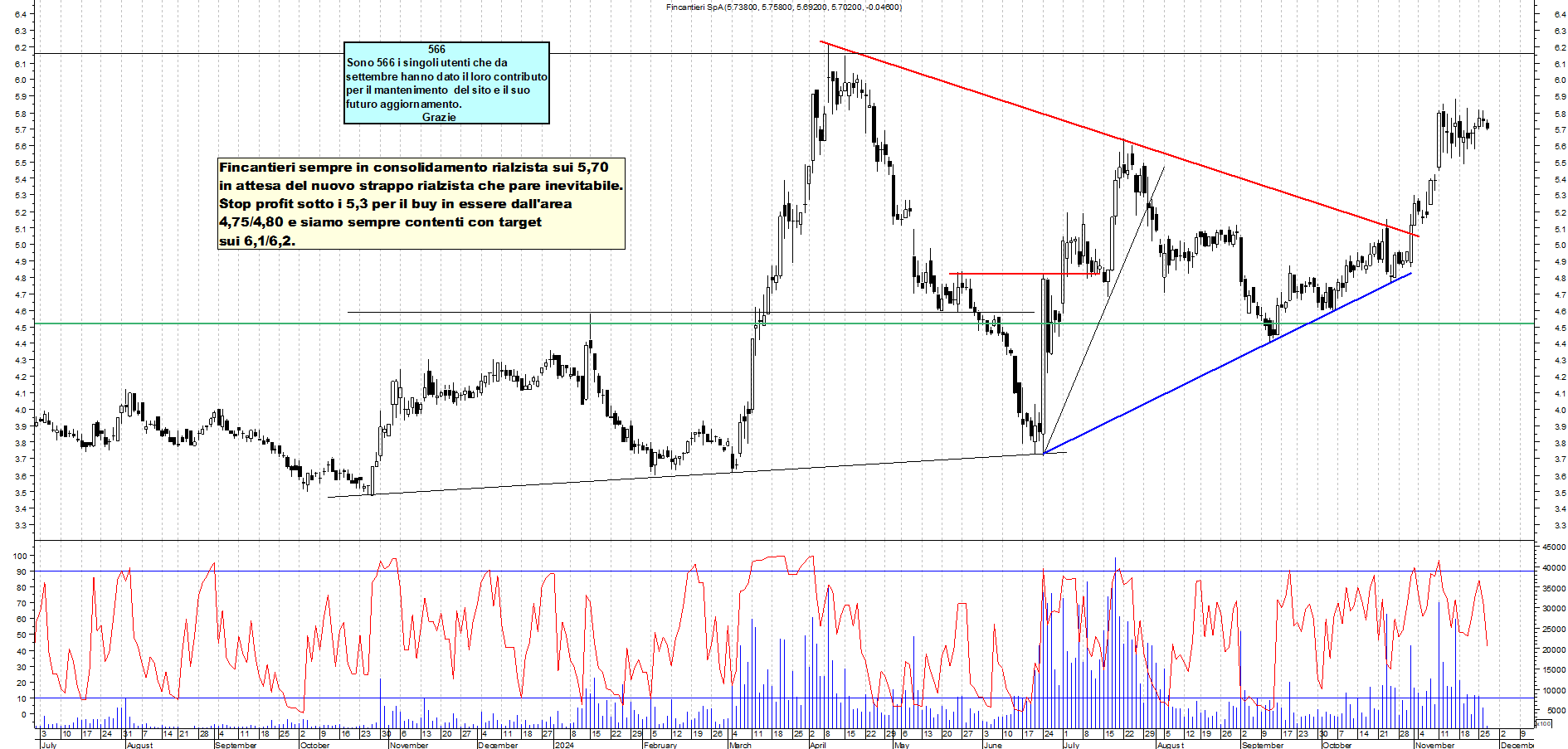Viewport: 1568px width, 749px height.
Task: Select the oscillator axis label 40
Action: (22, 651)
